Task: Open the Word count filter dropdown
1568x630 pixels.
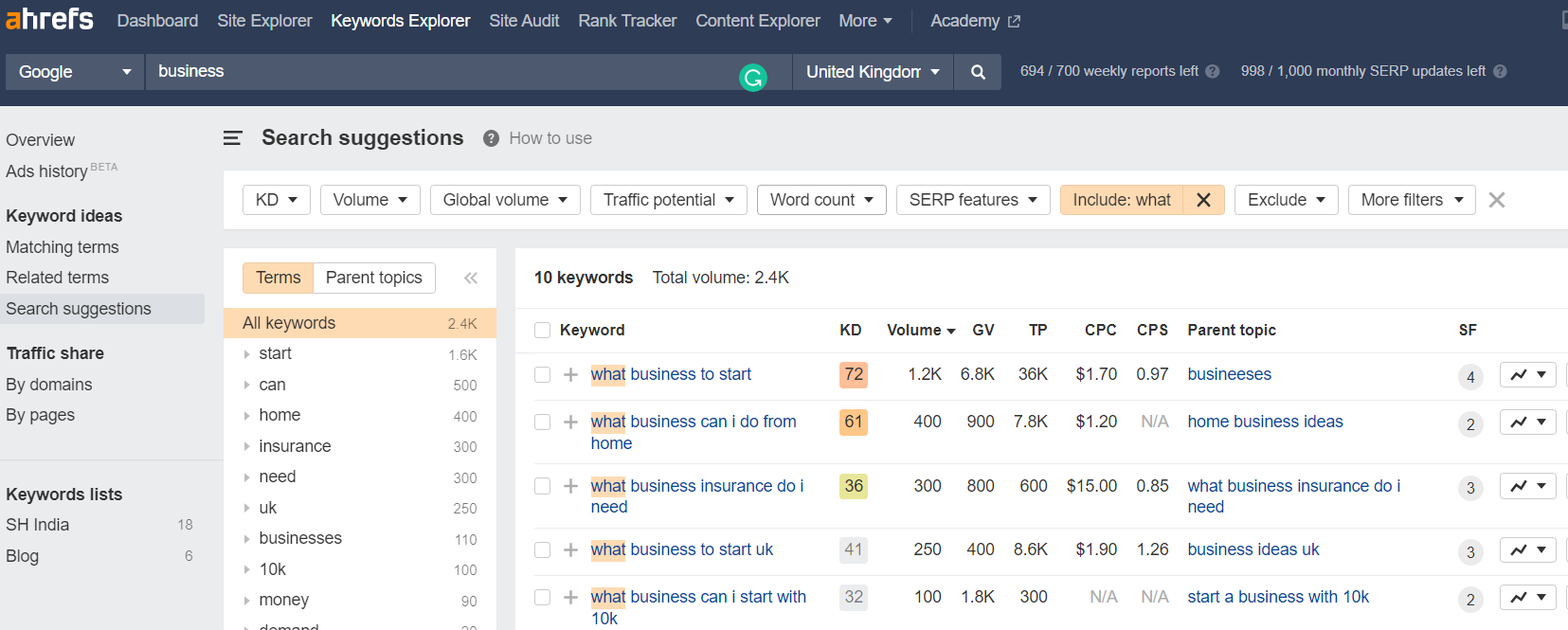Action: click(x=821, y=200)
